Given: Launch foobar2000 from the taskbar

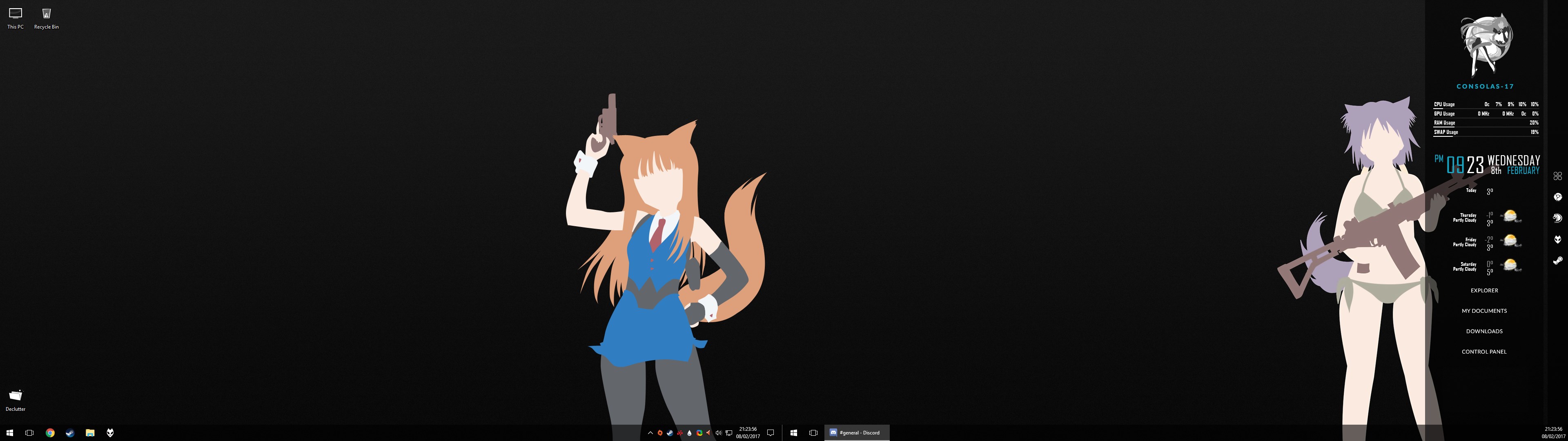Looking at the screenshot, I should (110, 432).
